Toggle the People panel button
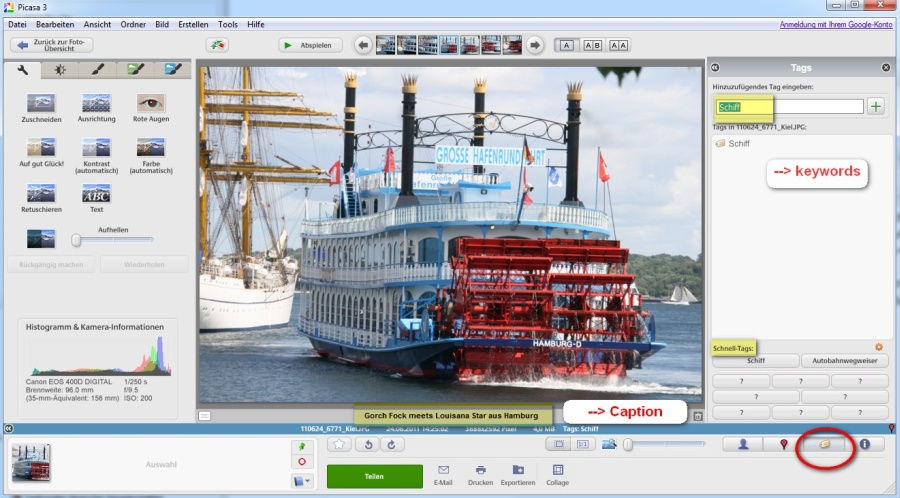900x498 pixels. [743, 444]
